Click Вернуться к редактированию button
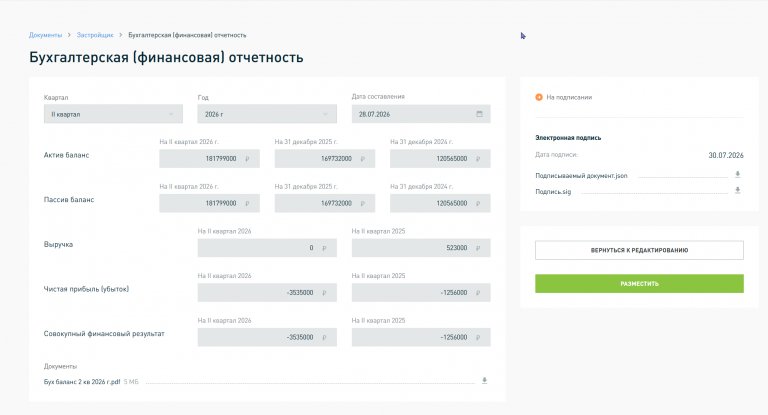 (x=639, y=250)
